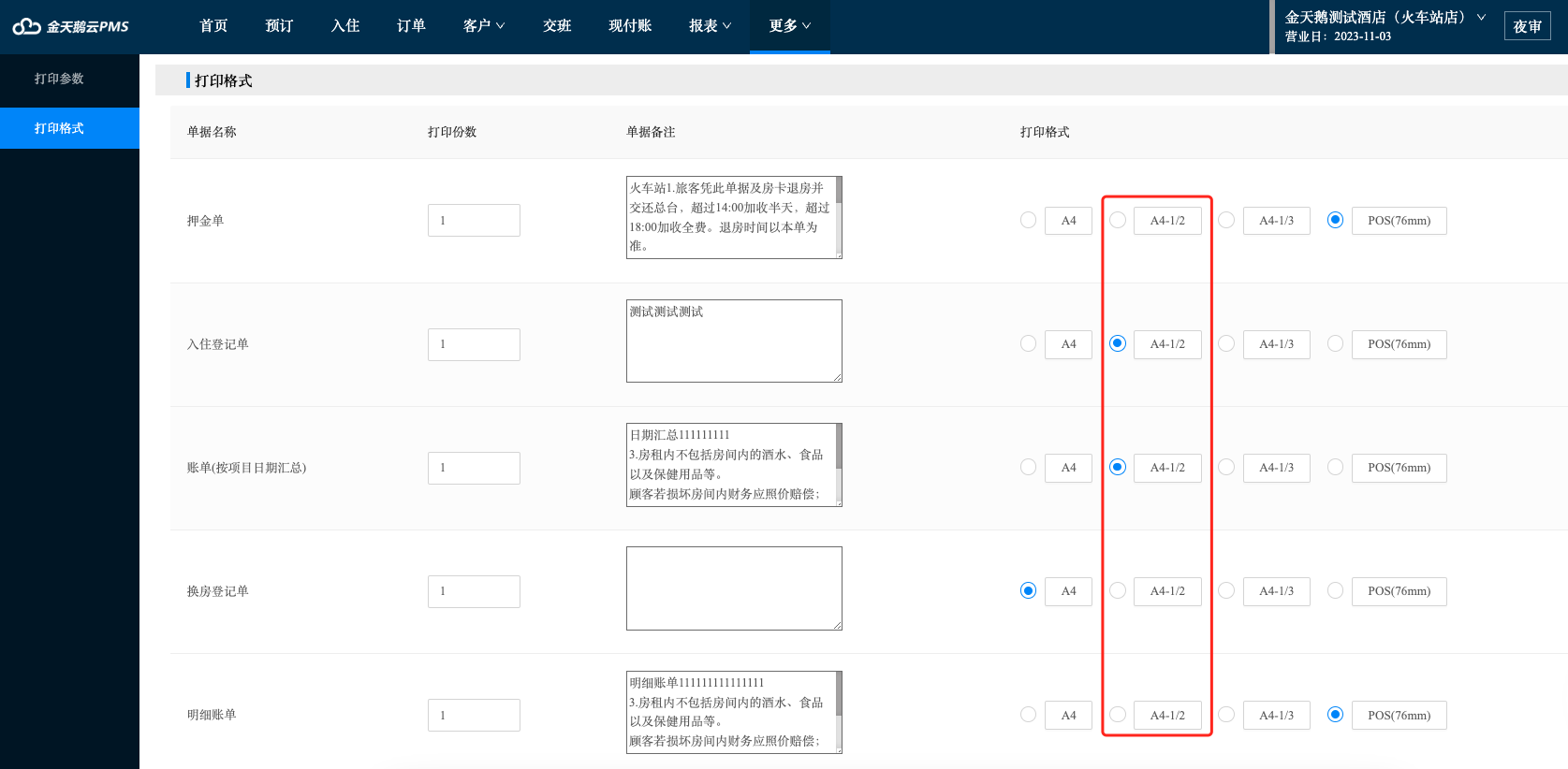Viewport: 1568px width, 769px height.
Task: Select A4 radio for 明细账单
Action: click(1028, 715)
